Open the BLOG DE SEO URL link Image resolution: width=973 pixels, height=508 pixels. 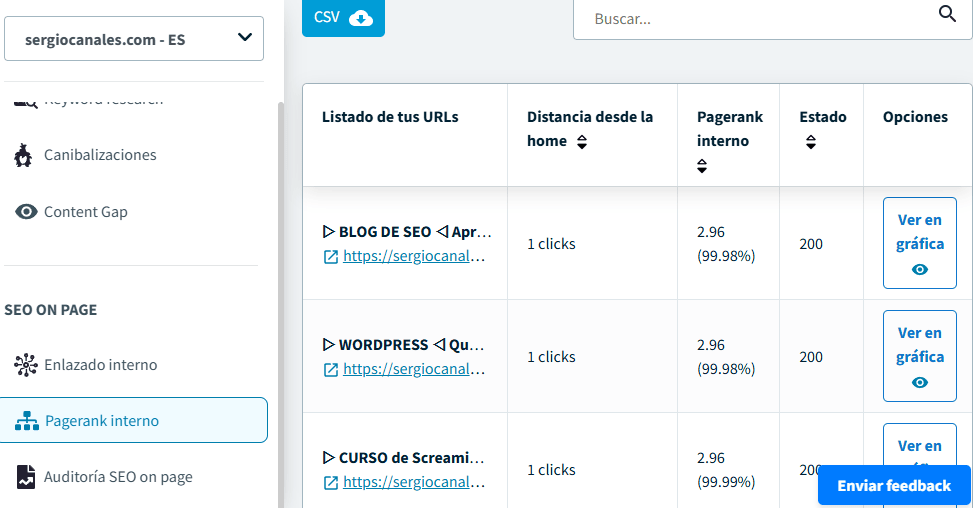click(x=414, y=256)
